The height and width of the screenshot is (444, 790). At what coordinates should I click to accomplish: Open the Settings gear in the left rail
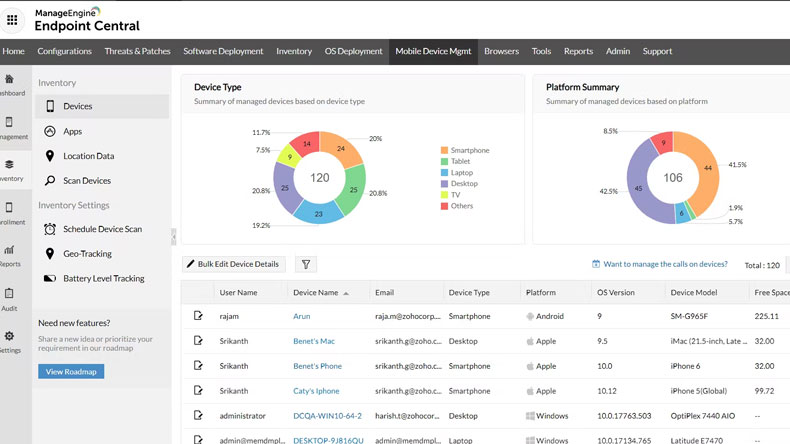tap(10, 336)
